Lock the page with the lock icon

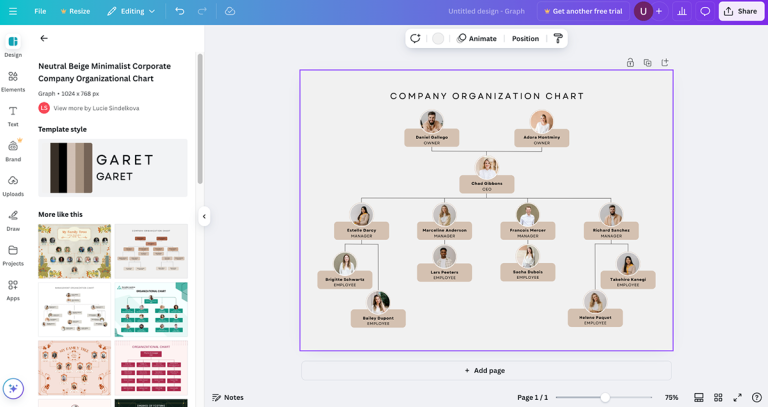pos(630,63)
